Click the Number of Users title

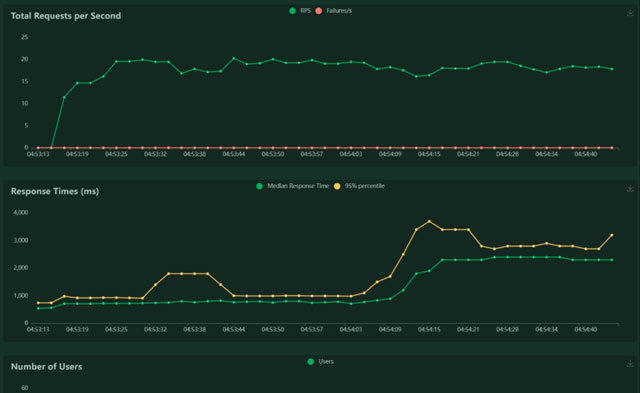coord(46,366)
